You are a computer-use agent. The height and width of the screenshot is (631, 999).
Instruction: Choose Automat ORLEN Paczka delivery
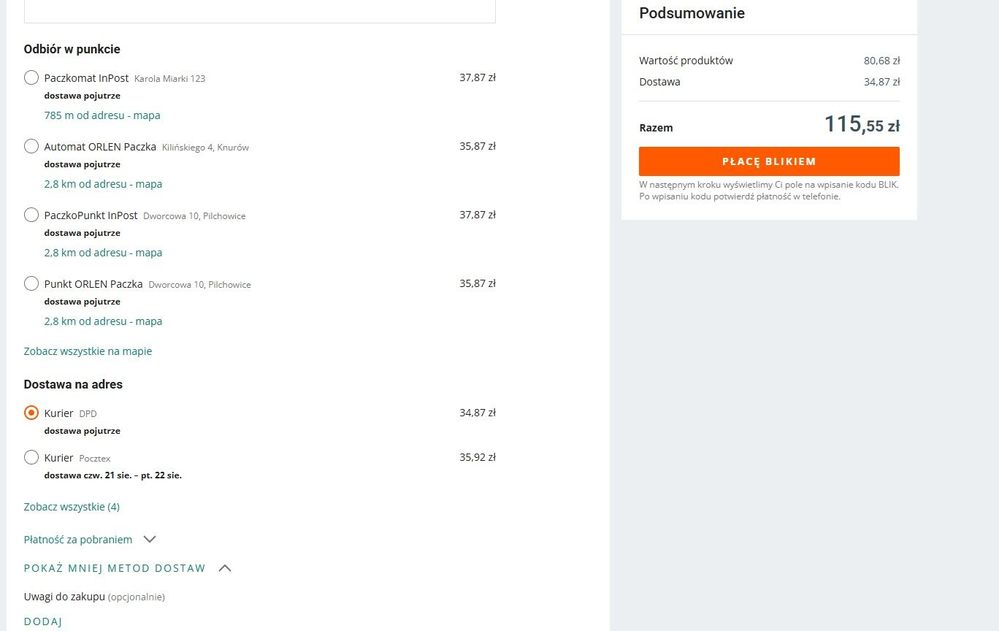[32, 147]
